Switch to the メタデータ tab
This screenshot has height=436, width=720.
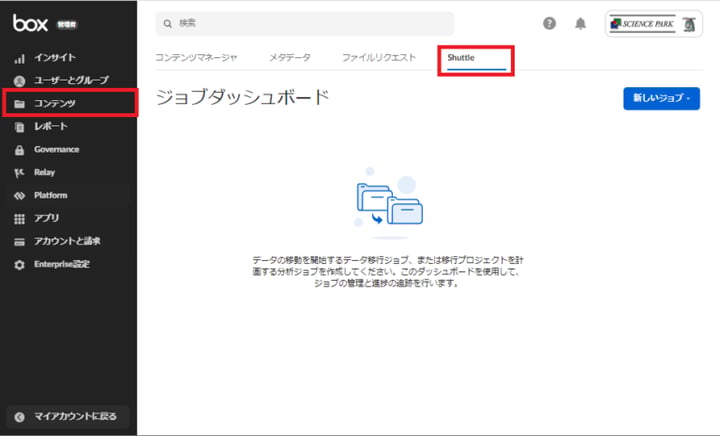289,58
